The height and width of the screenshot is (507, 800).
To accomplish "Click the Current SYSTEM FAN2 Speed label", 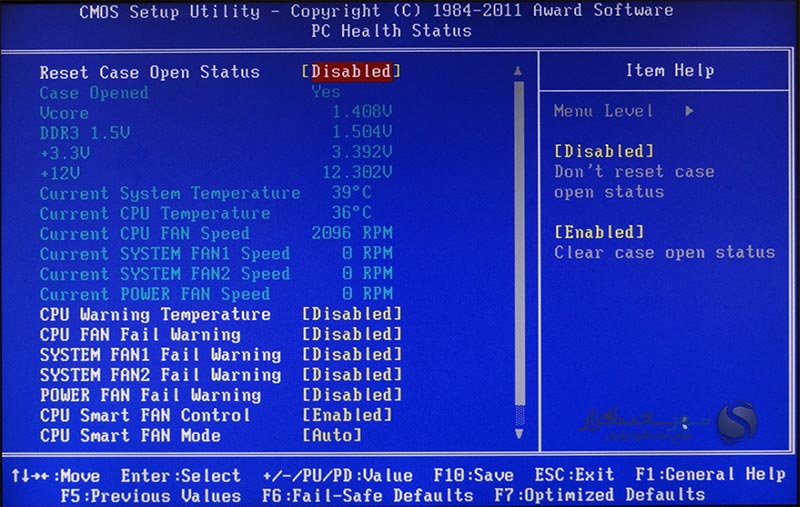I will point(165,274).
